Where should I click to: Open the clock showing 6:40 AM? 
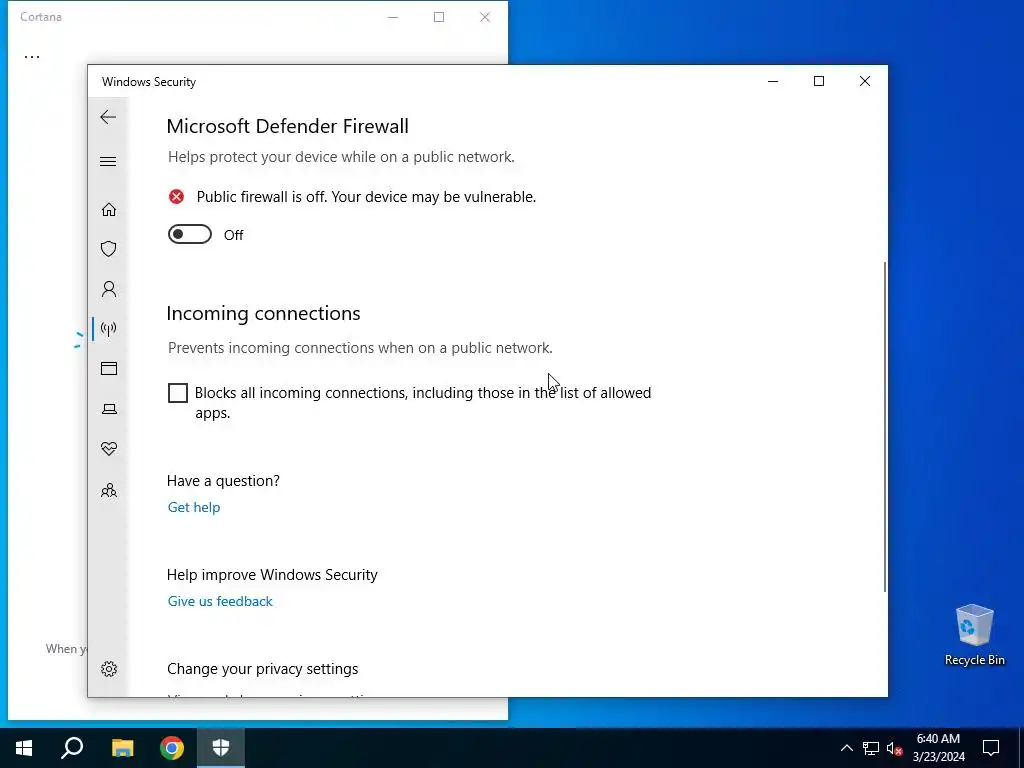938,748
